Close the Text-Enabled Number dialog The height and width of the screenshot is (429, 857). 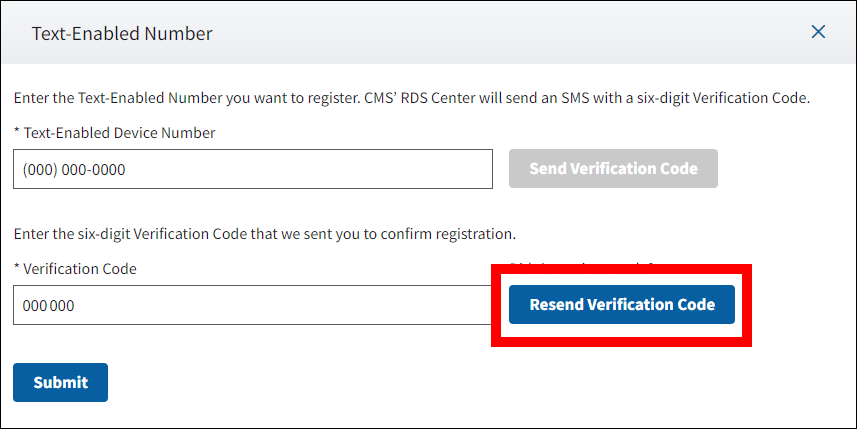pos(818,32)
